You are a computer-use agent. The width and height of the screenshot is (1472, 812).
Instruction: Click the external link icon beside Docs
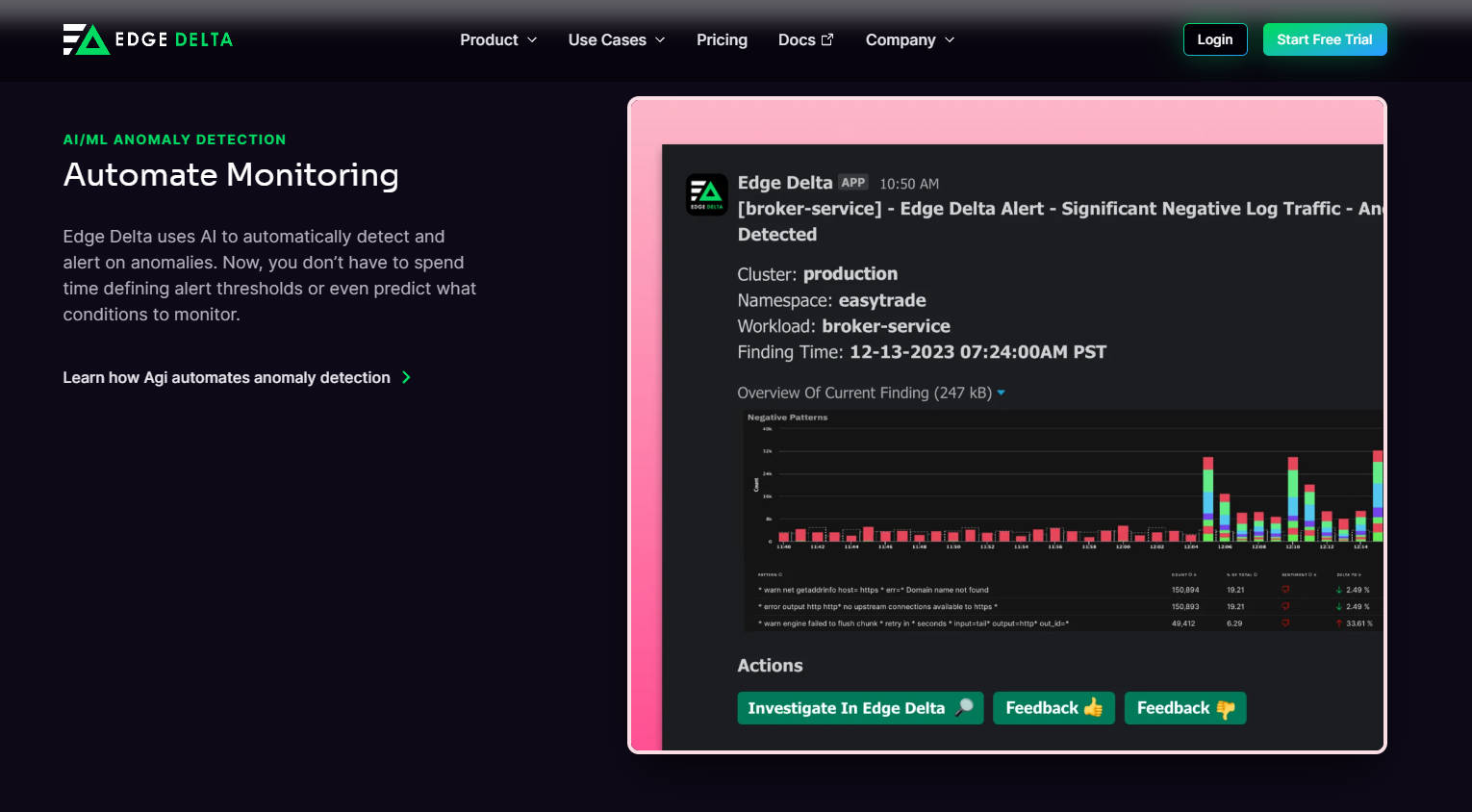coord(827,39)
